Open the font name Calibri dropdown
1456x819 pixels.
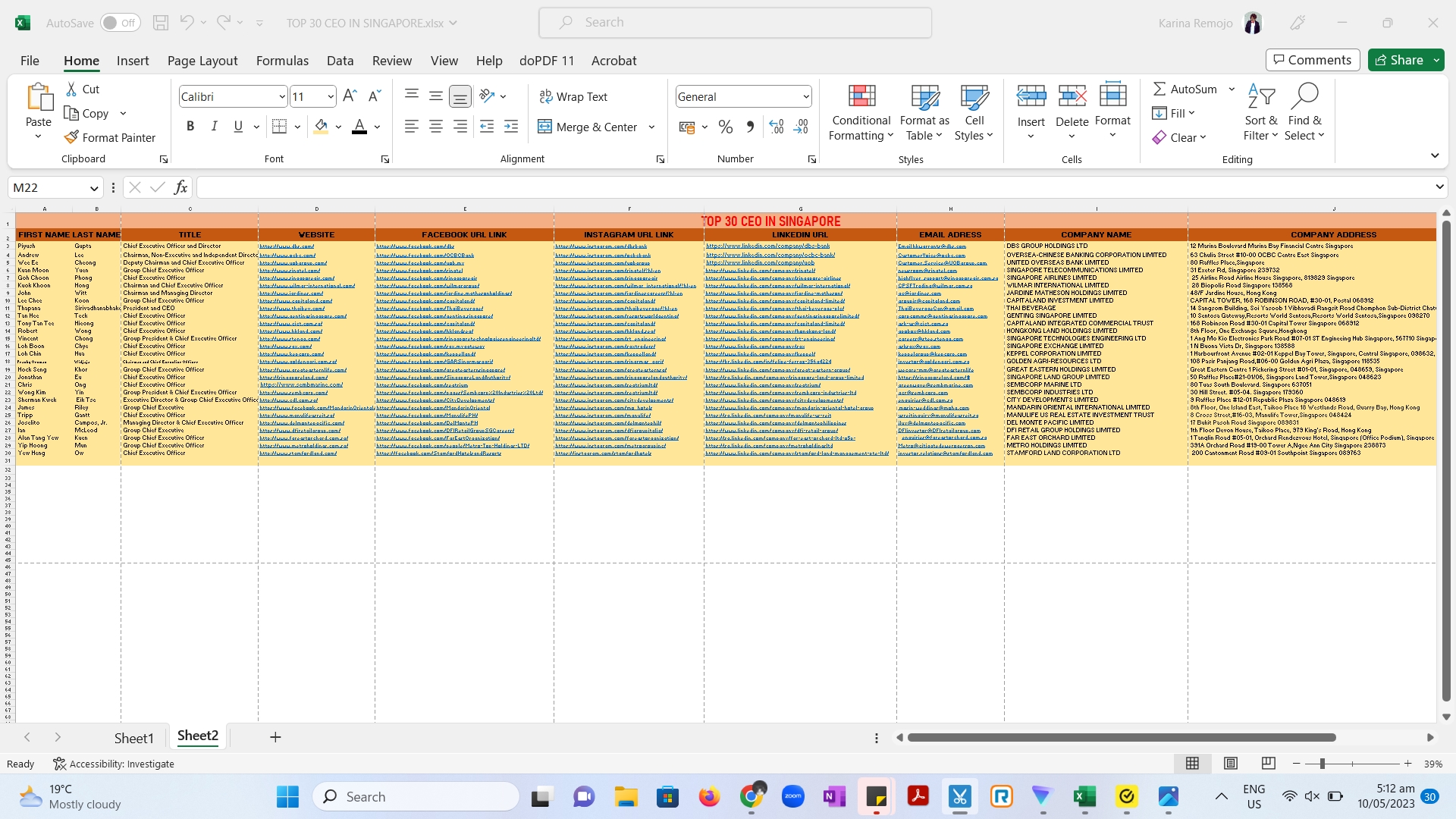click(x=282, y=96)
